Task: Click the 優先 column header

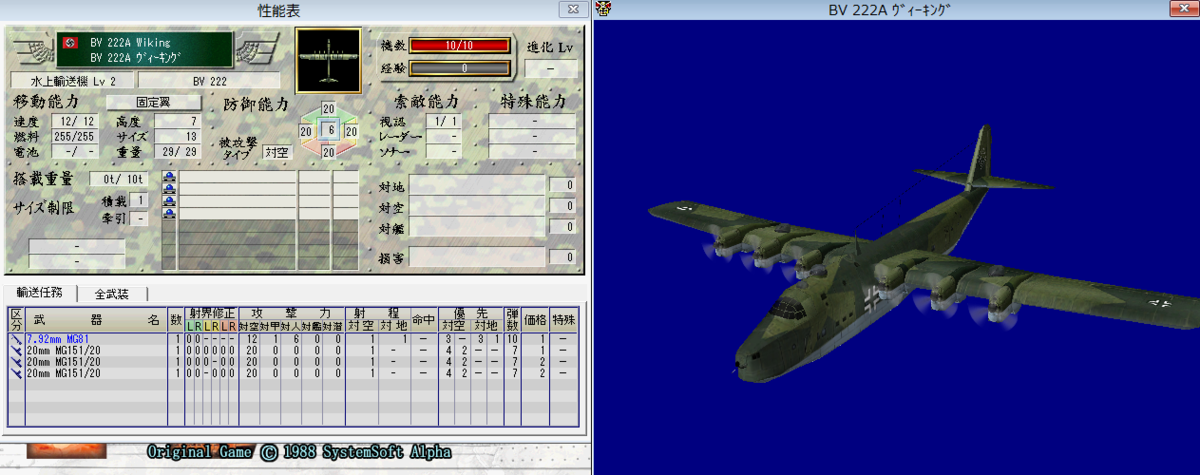Action: coord(471,314)
